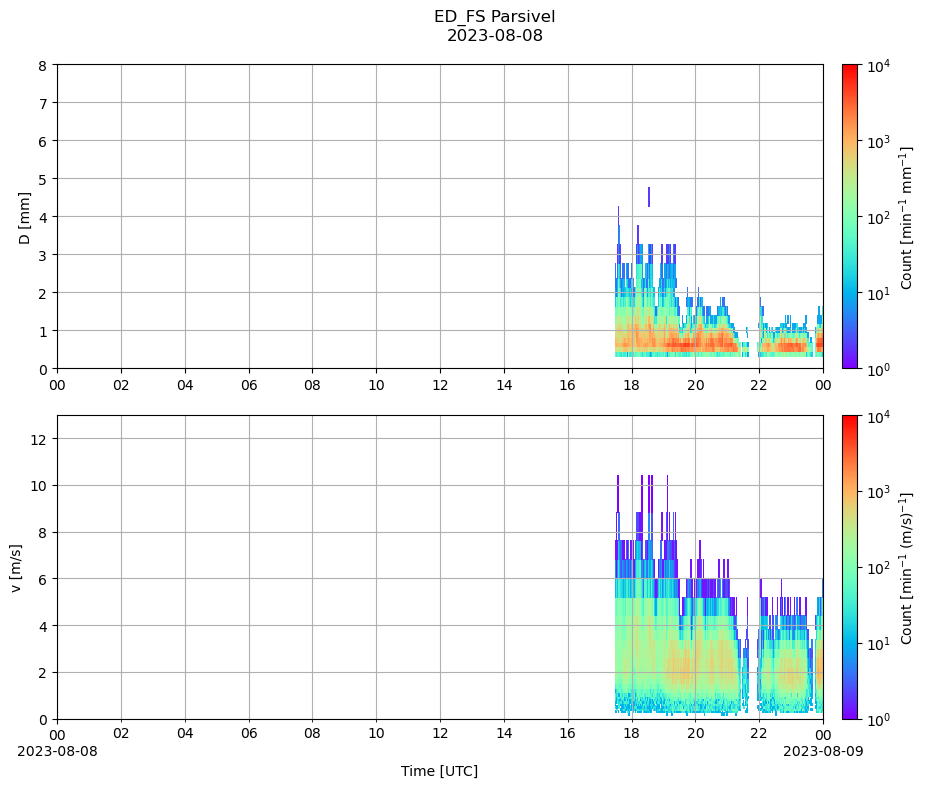Click the '12' time tick under the velocity plot
This screenshot has width=927, height=788.
tap(440, 734)
